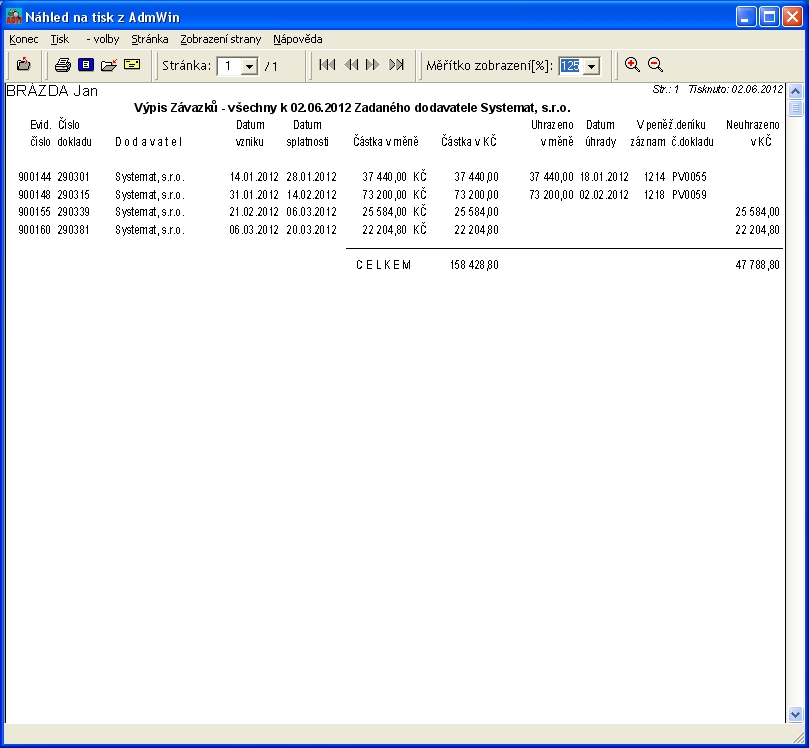Viewport: 809px width, 748px height.
Task: Open the Zobrazení strany menu
Action: 221,39
